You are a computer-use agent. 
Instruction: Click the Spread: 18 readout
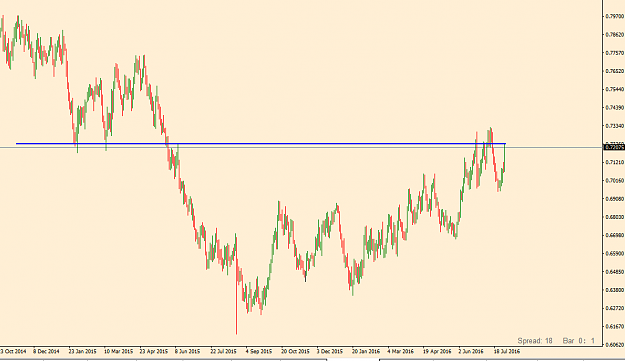(535, 341)
